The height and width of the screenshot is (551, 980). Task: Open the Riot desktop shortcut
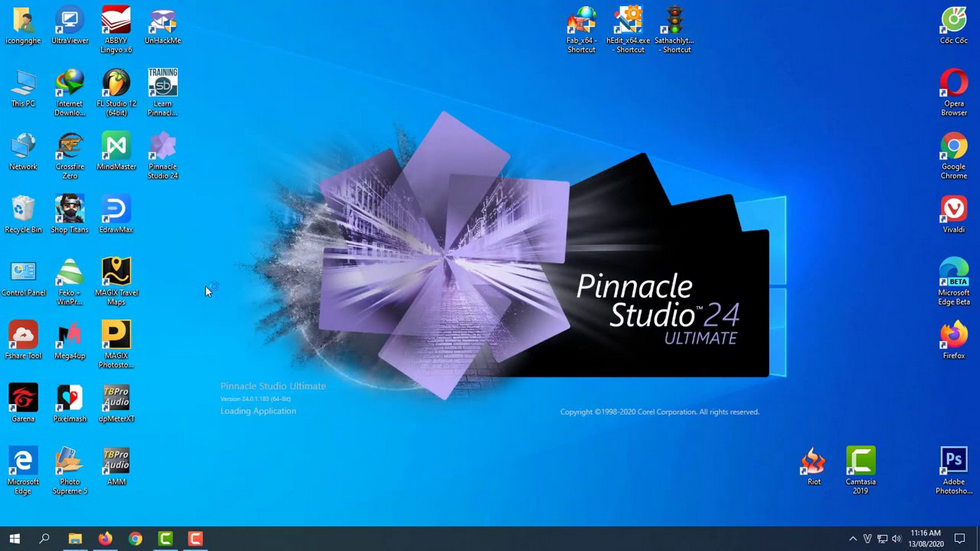(x=814, y=467)
